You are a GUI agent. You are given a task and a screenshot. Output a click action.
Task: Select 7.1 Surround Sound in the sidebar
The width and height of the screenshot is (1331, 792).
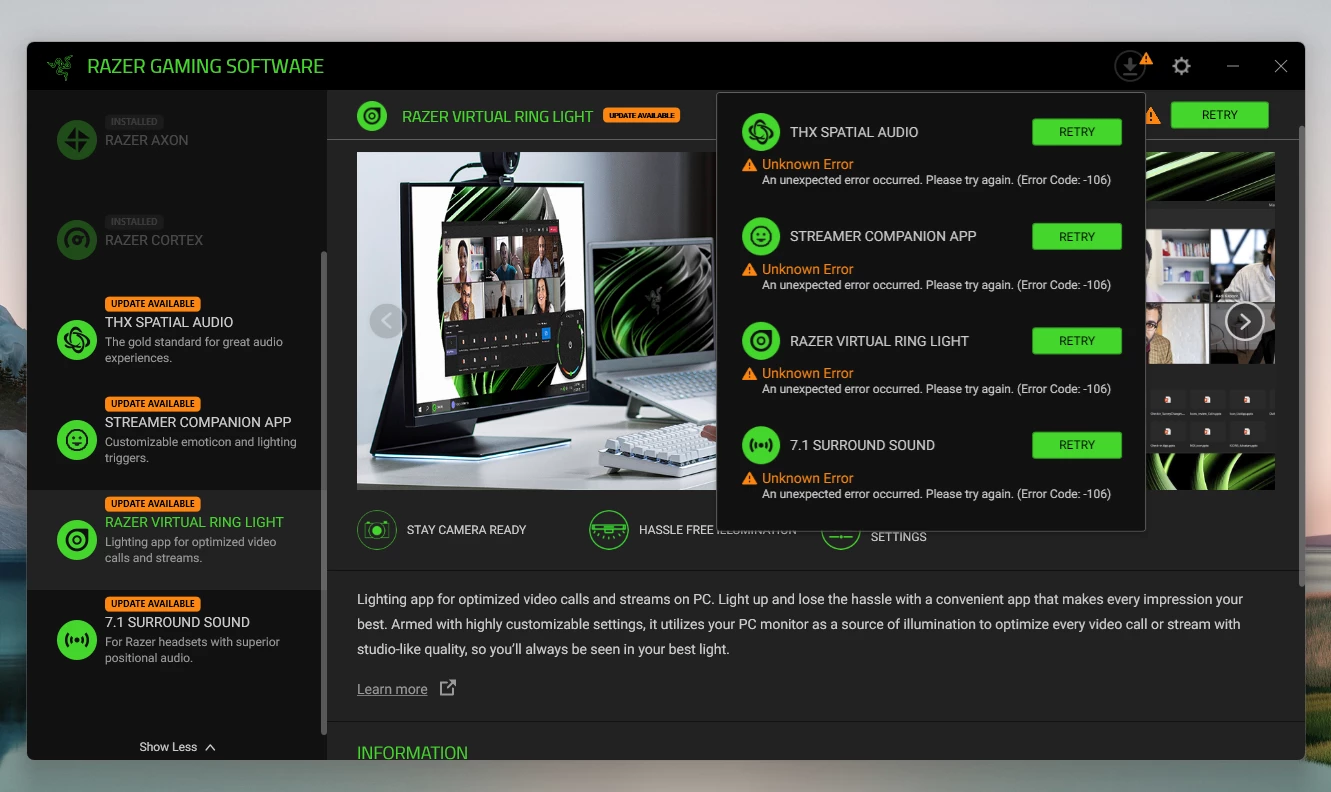coord(174,640)
